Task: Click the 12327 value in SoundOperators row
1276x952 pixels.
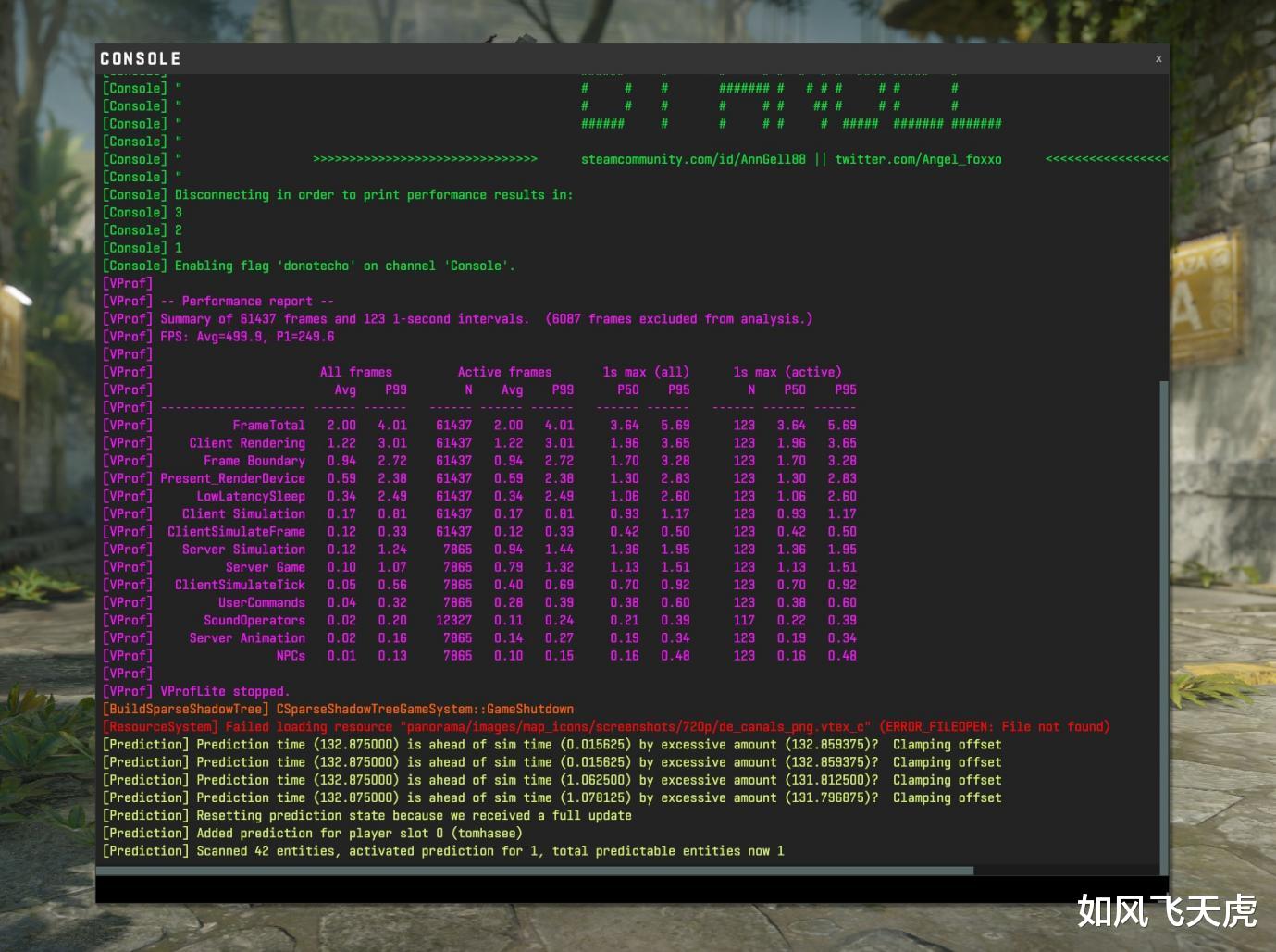Action: click(453, 621)
